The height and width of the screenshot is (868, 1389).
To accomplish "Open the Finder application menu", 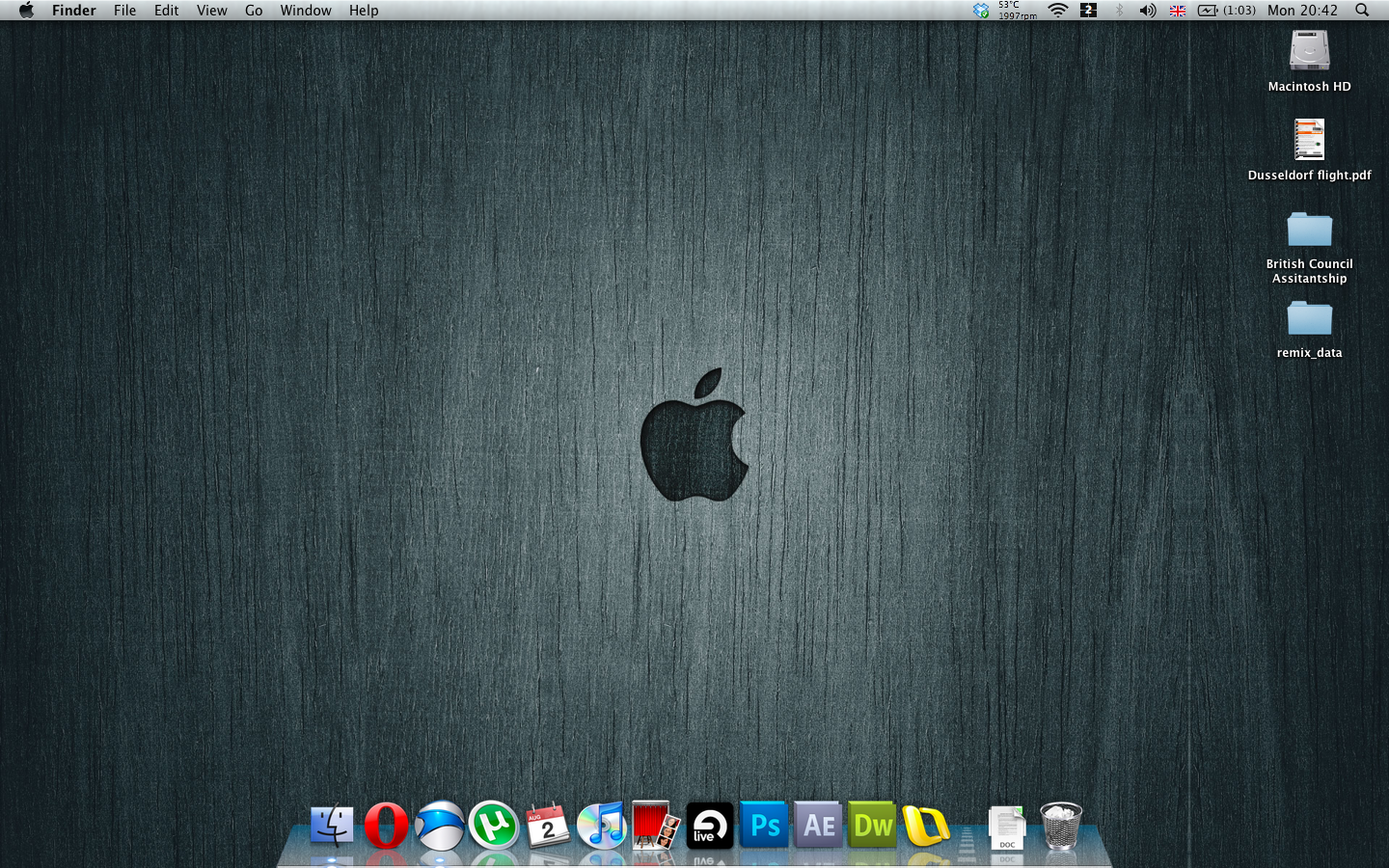I will click(74, 11).
